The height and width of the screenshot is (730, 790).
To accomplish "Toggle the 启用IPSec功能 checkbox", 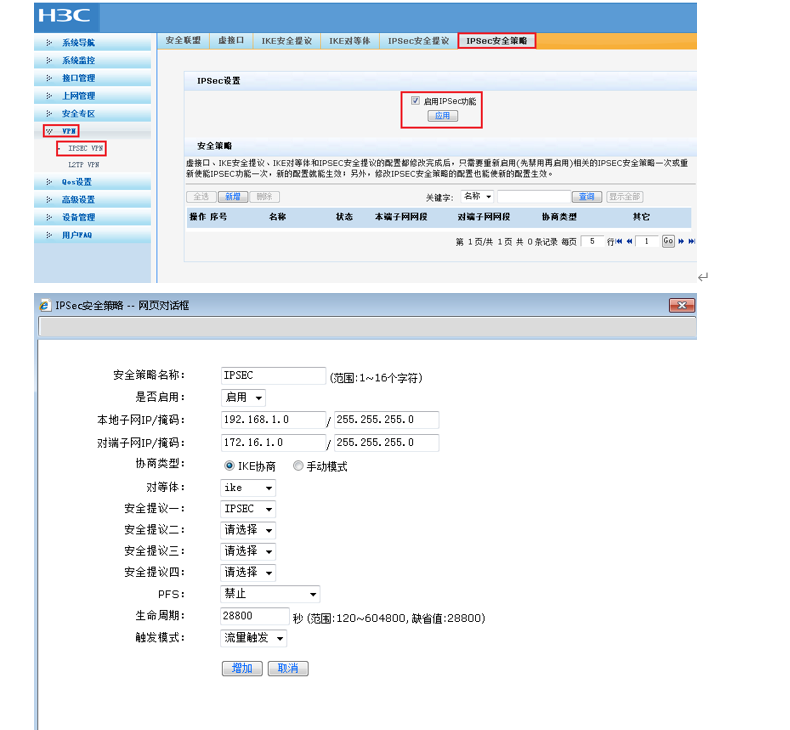I will coord(415,100).
